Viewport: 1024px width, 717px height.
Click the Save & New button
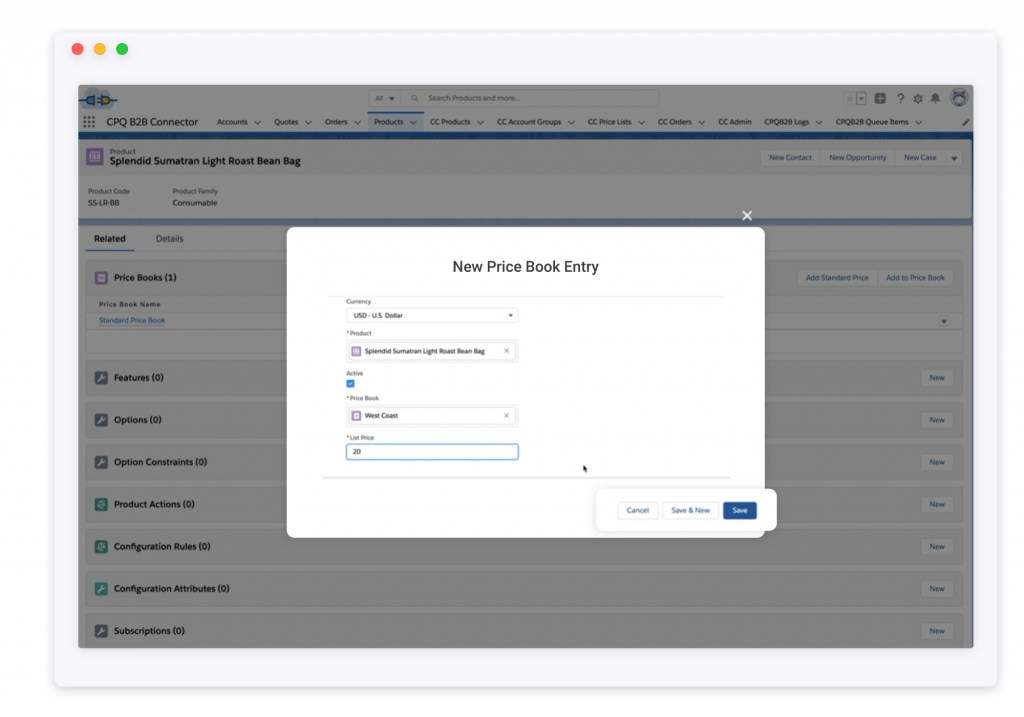click(x=690, y=511)
